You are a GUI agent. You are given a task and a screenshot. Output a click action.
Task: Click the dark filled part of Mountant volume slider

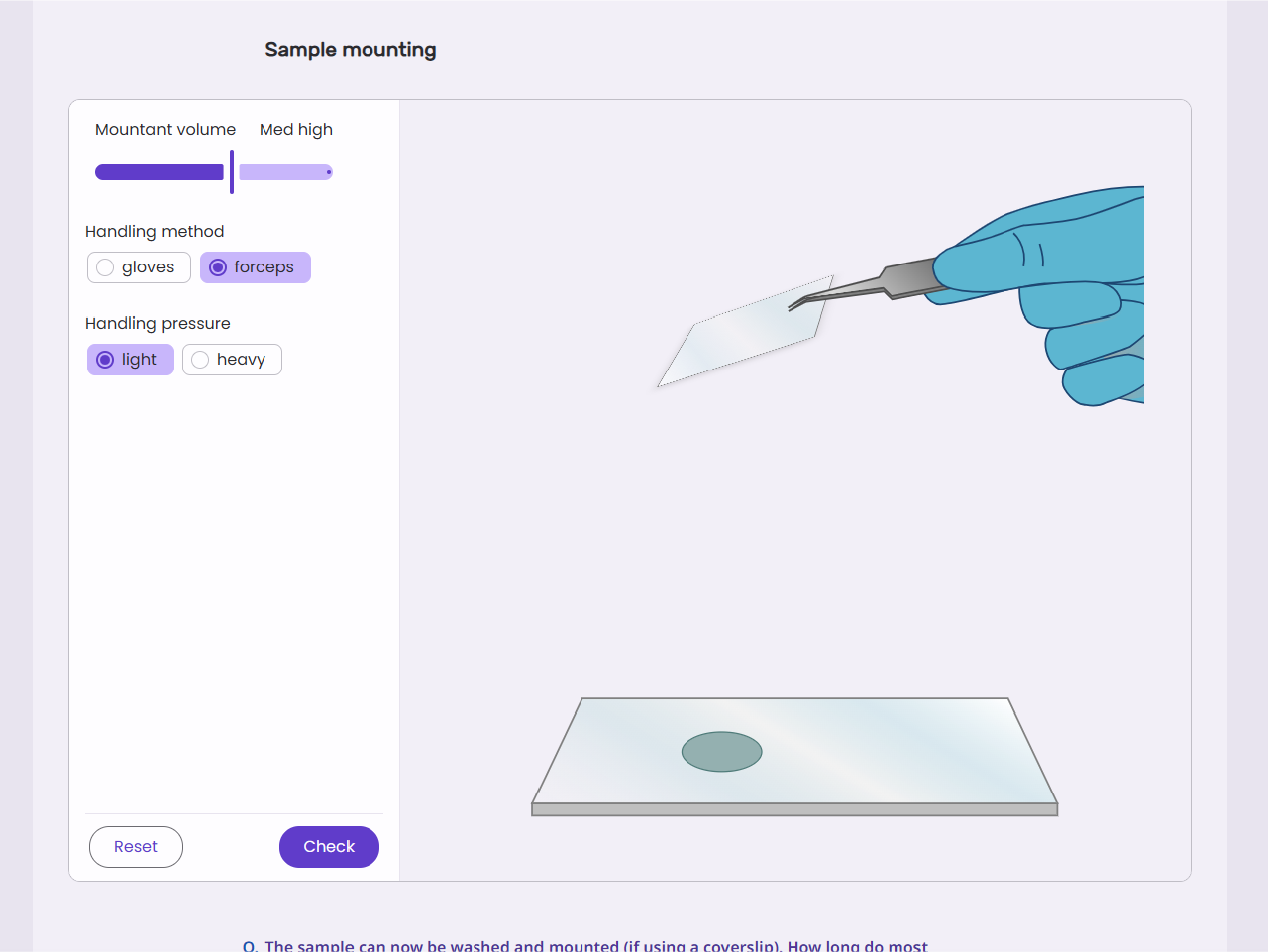[x=159, y=172]
